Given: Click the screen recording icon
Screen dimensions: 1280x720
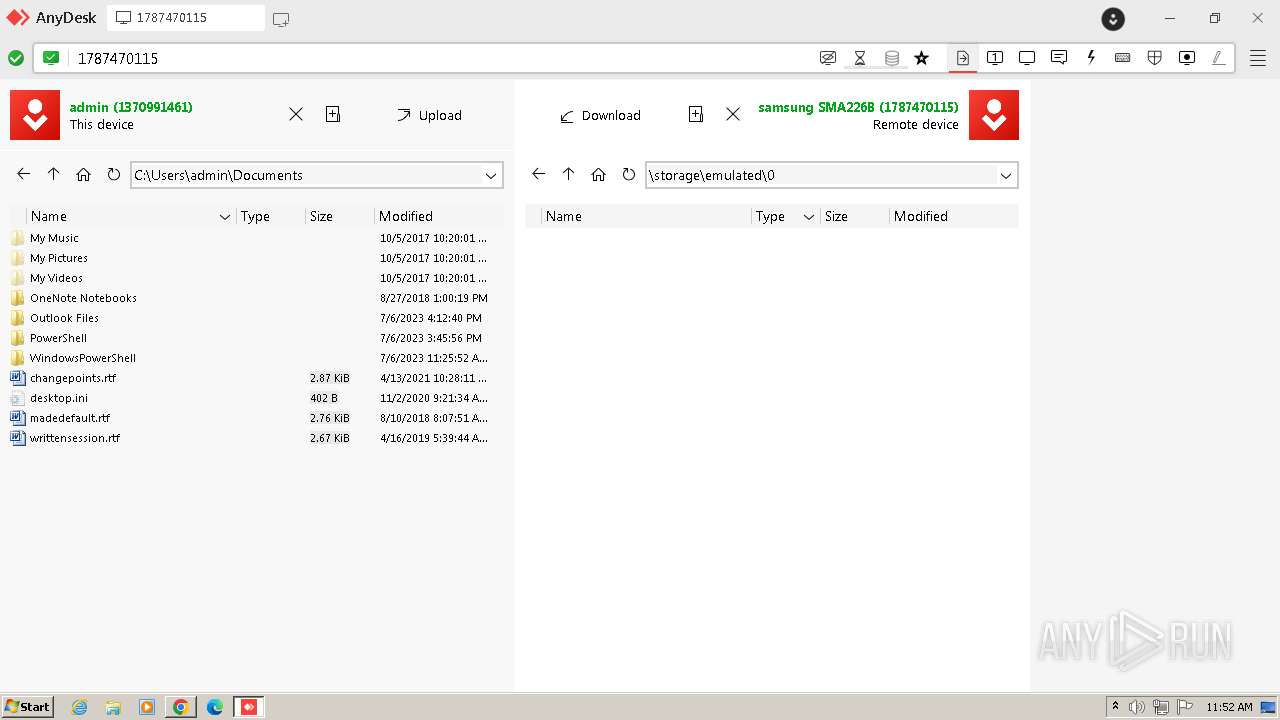Looking at the screenshot, I should click(1187, 58).
